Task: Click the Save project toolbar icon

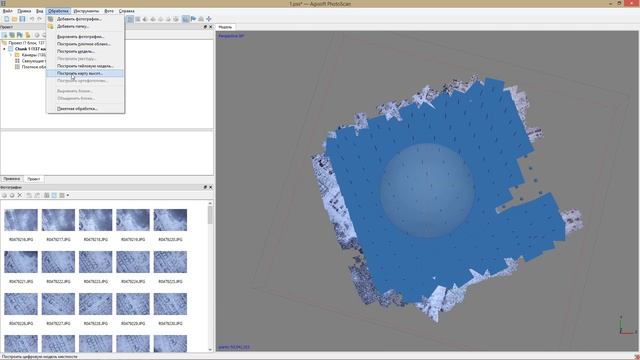Action: coord(22,19)
